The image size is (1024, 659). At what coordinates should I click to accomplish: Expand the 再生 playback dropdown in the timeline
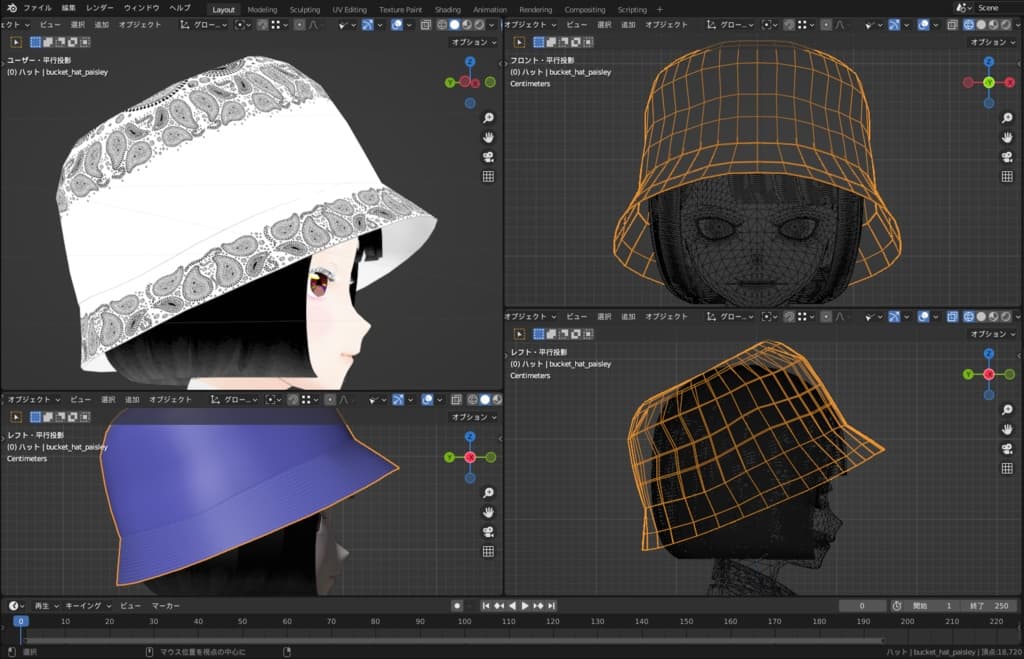[45, 606]
